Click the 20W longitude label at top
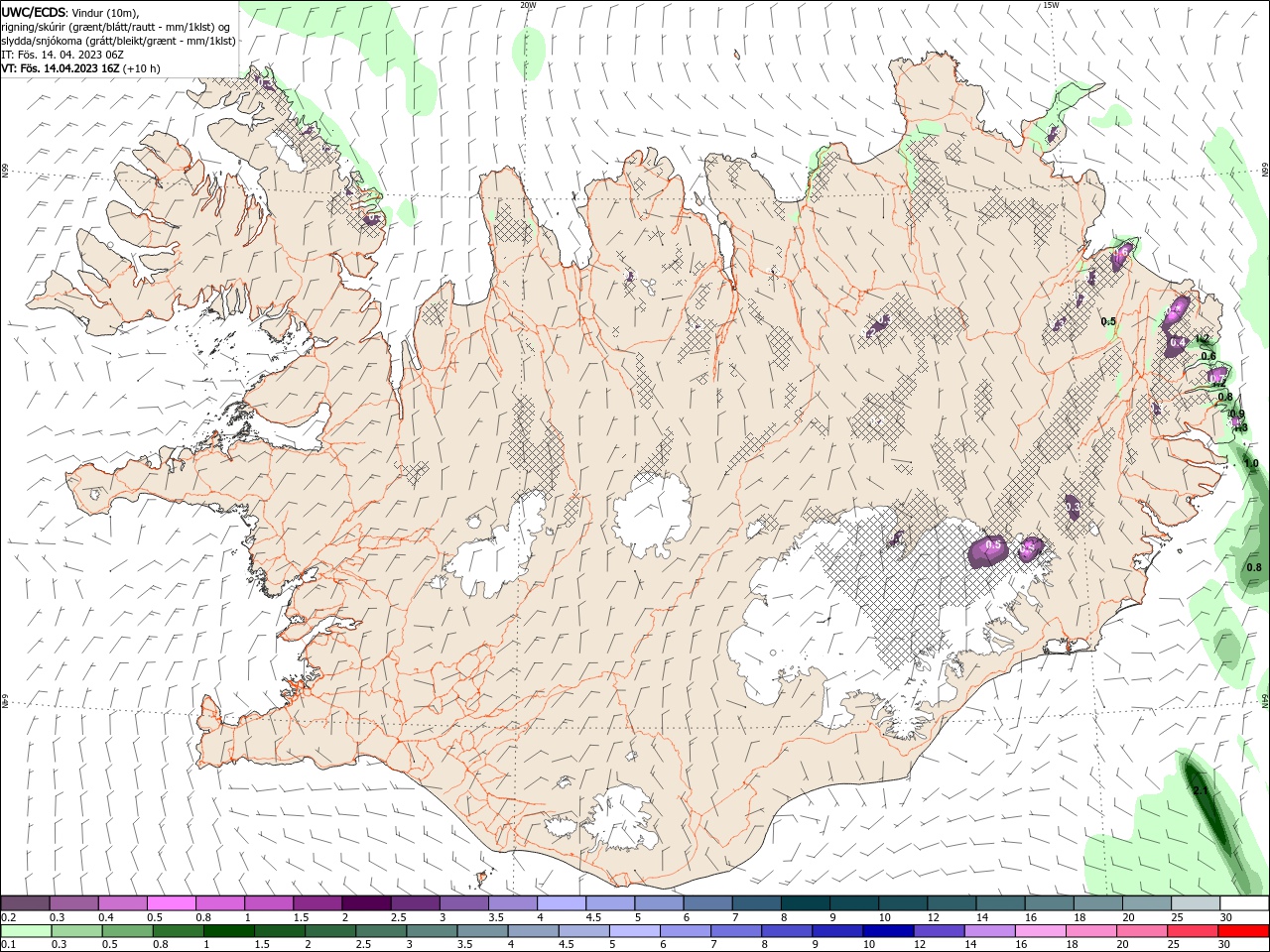 pos(529,5)
